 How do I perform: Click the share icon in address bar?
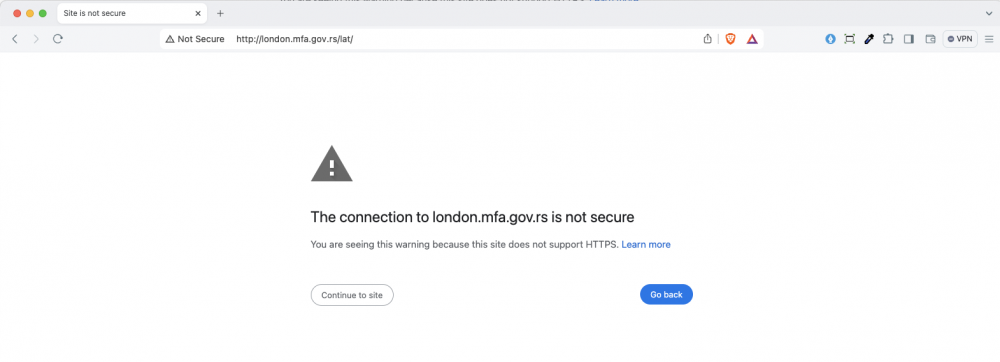[x=707, y=39]
